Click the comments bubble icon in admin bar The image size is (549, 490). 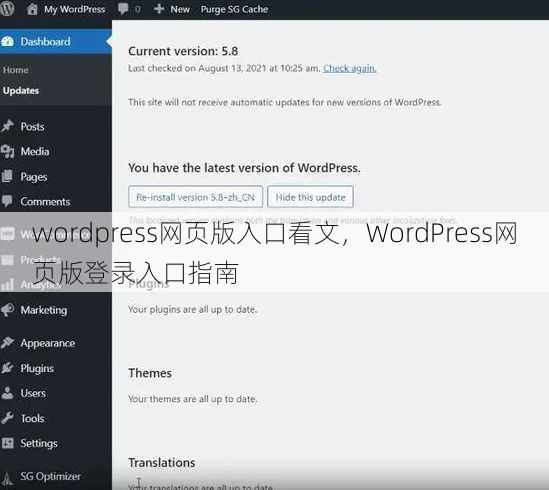coord(123,9)
